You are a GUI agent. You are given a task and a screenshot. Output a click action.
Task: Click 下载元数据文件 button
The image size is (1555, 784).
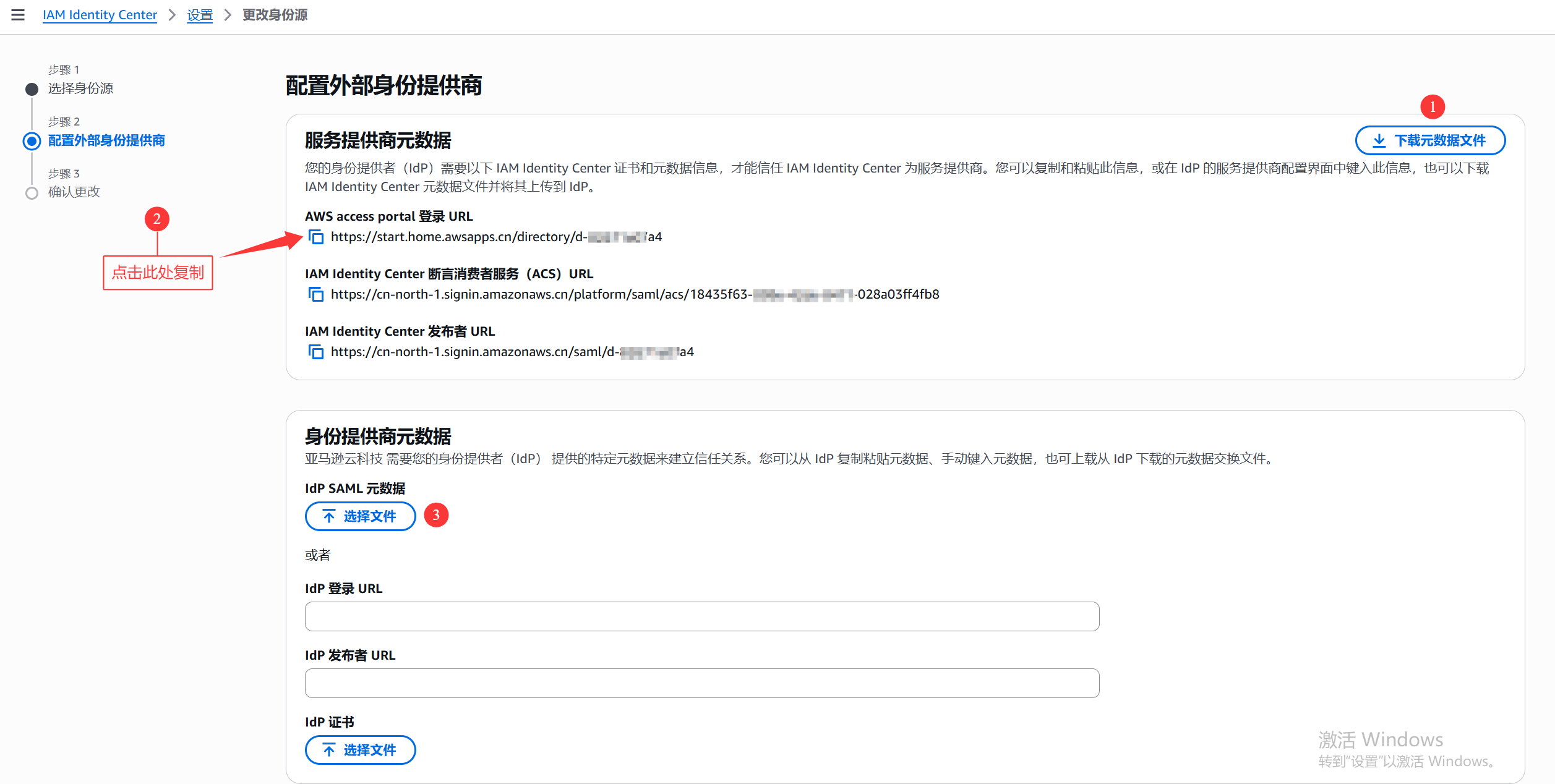(x=1439, y=140)
